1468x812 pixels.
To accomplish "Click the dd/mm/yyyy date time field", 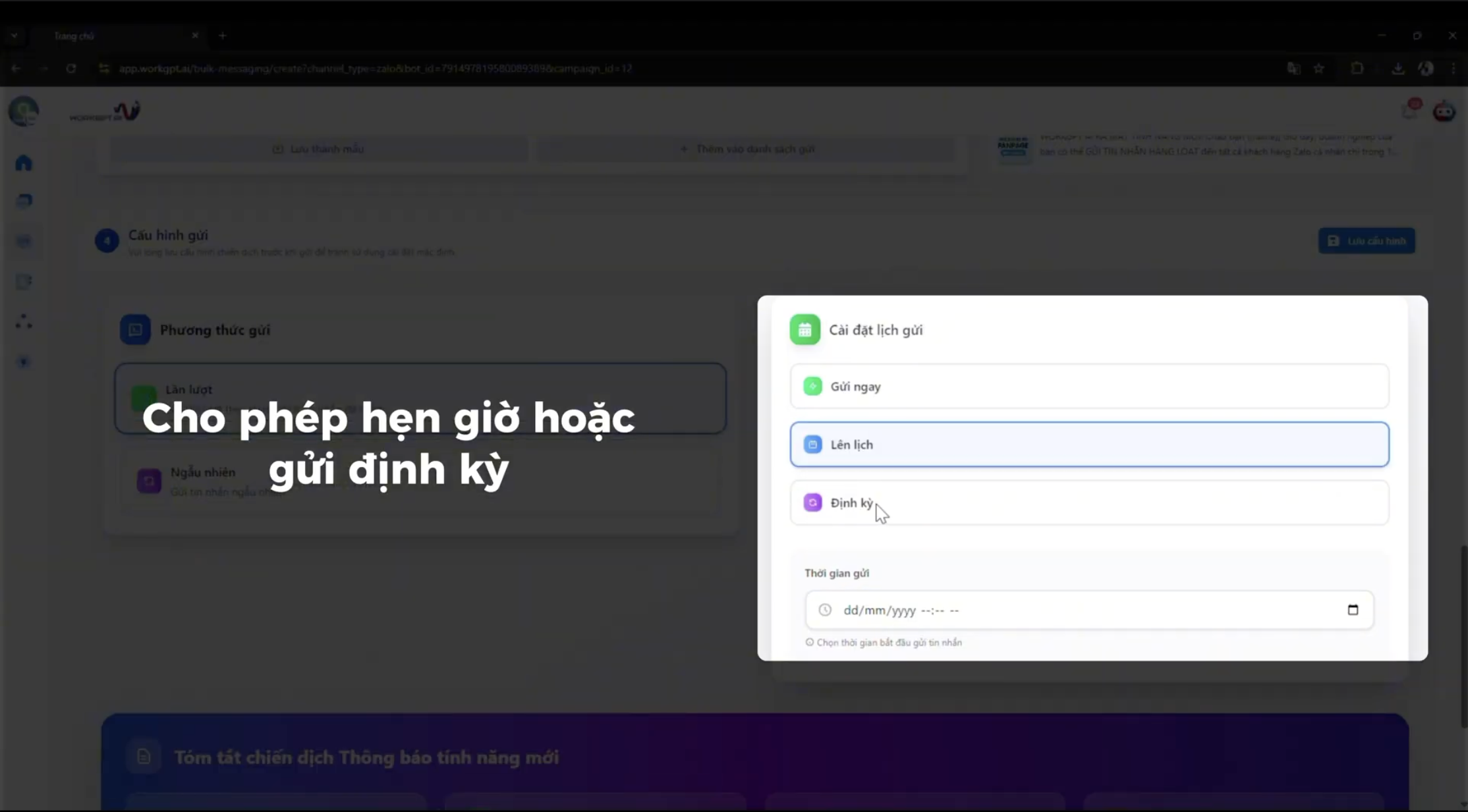I will [1089, 610].
